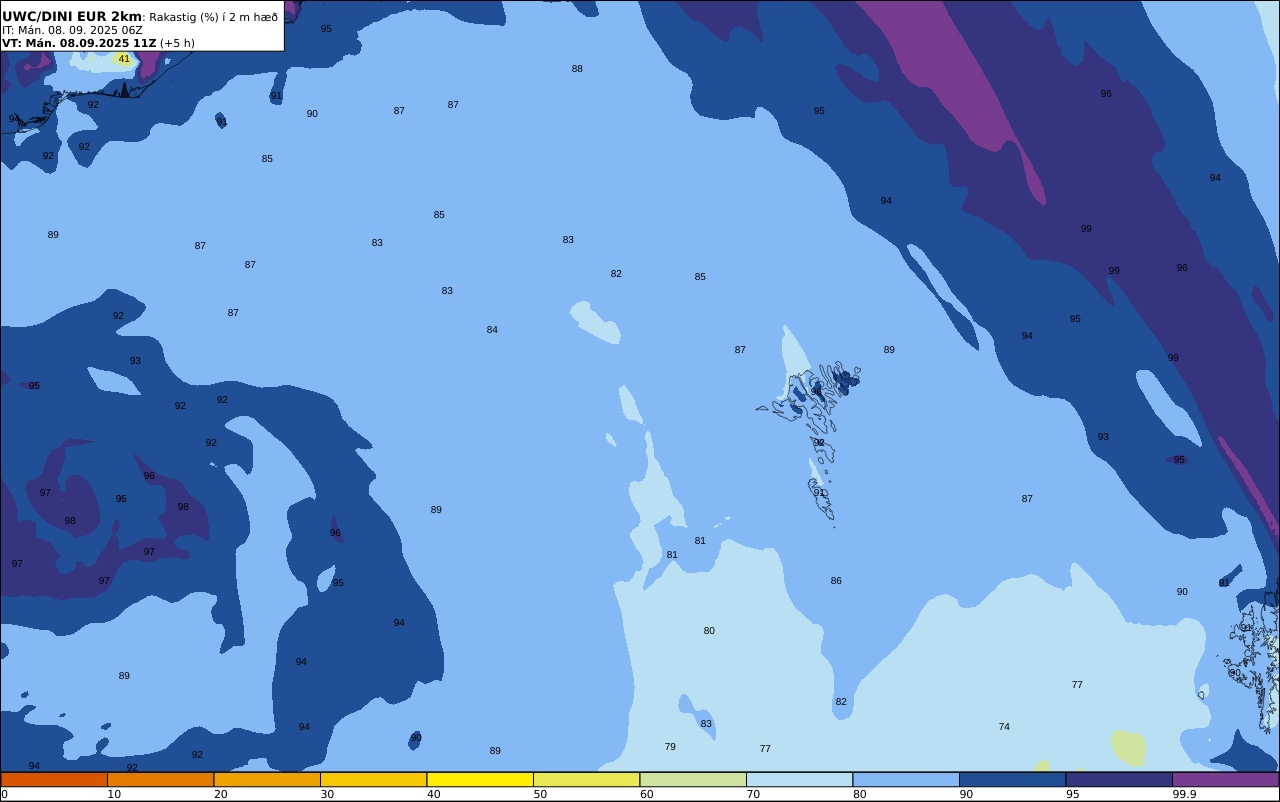1280x802 pixels.
Task: Click the pale yellow 50–60 legend segment
Action: point(586,779)
